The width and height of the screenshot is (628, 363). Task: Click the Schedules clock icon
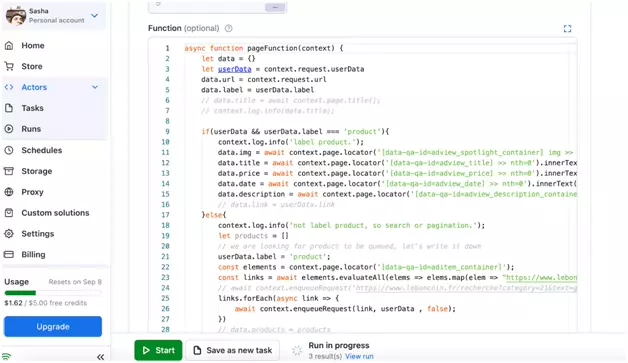click(x=9, y=150)
